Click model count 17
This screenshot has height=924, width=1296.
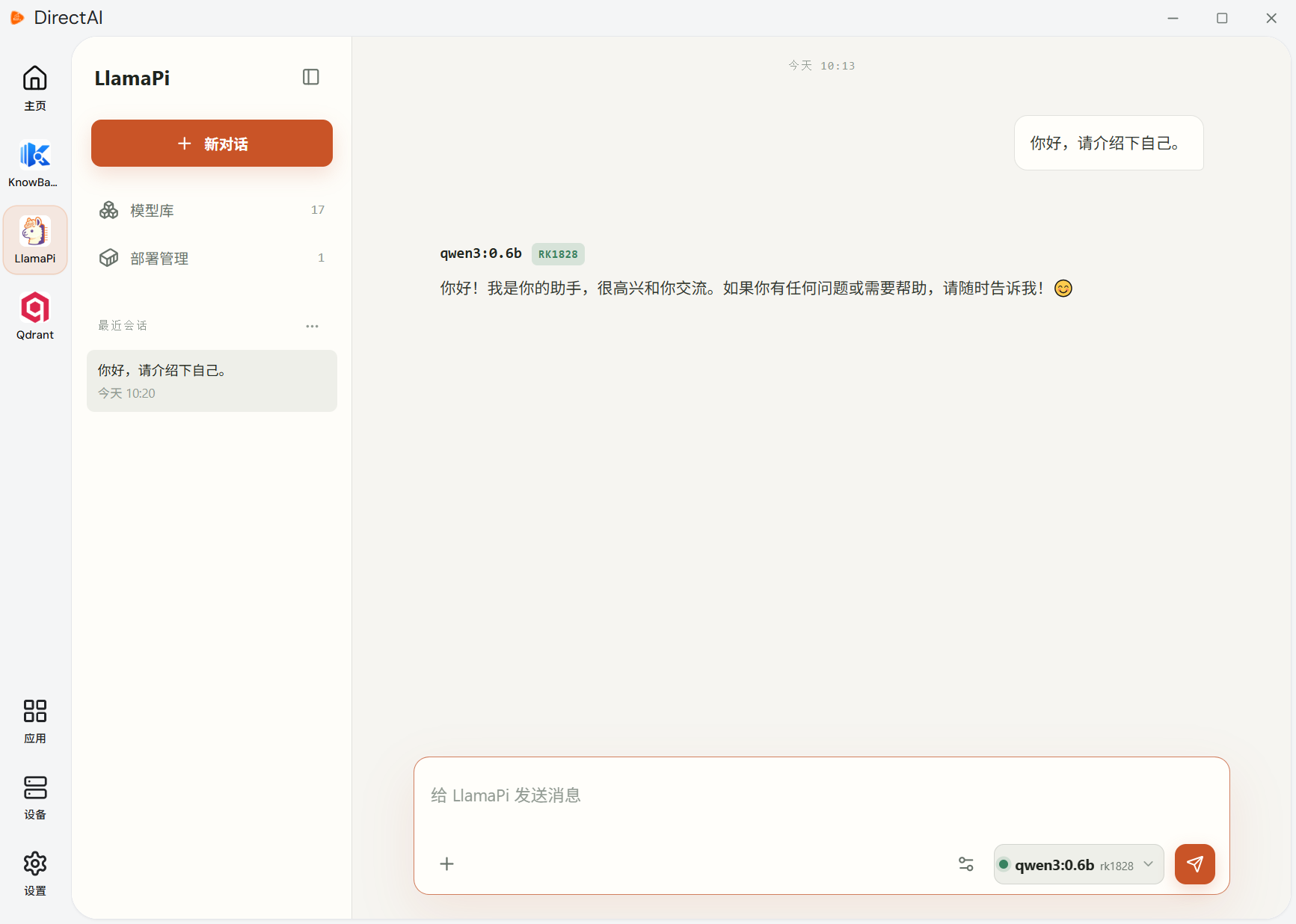coord(318,210)
